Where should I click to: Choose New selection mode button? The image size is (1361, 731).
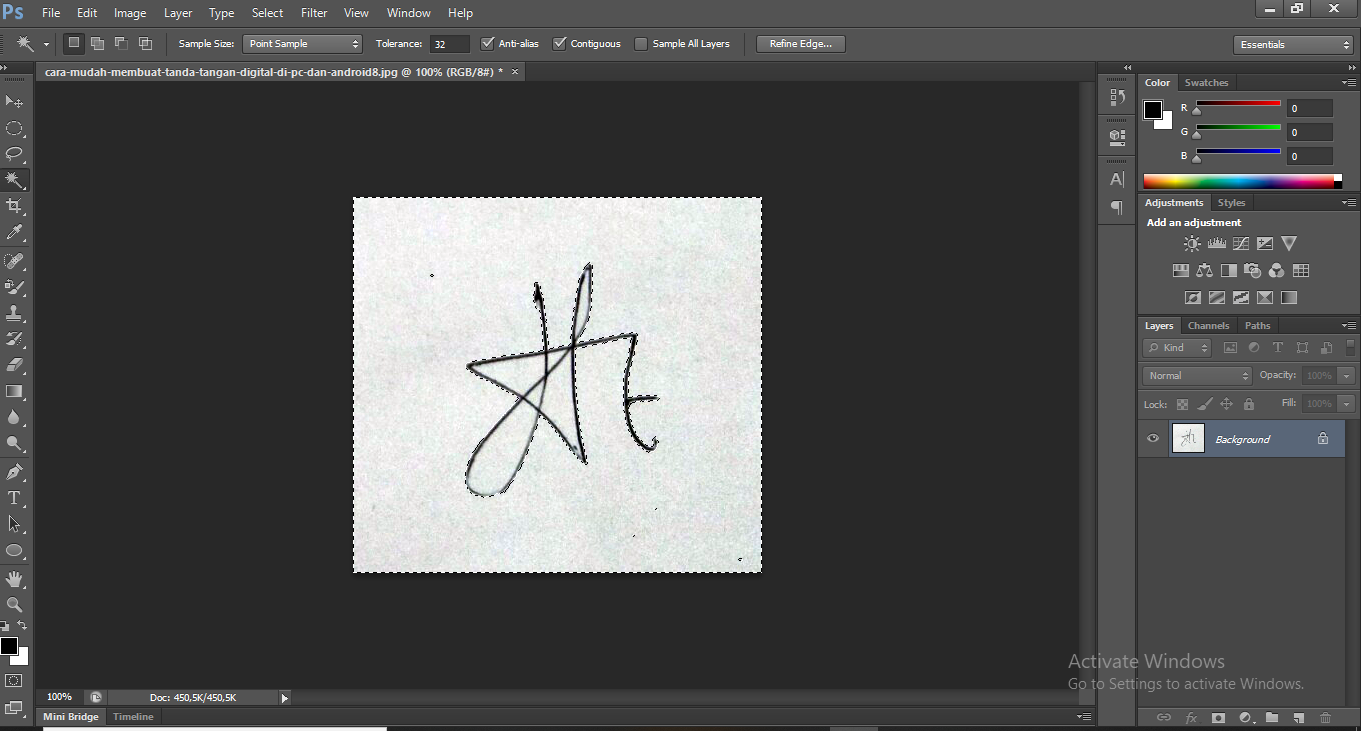pyautogui.click(x=74, y=43)
